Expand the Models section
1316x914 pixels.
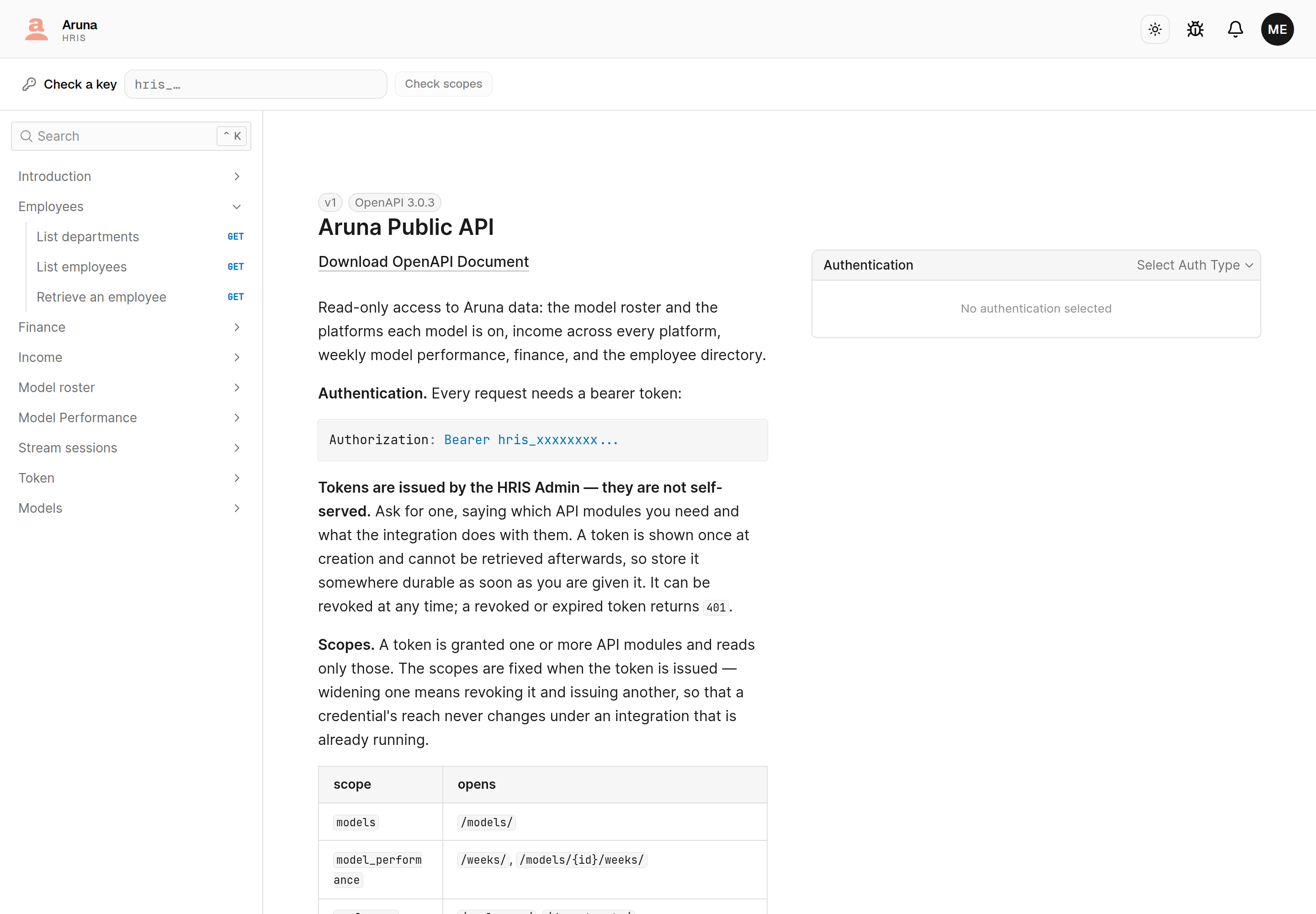[131, 508]
